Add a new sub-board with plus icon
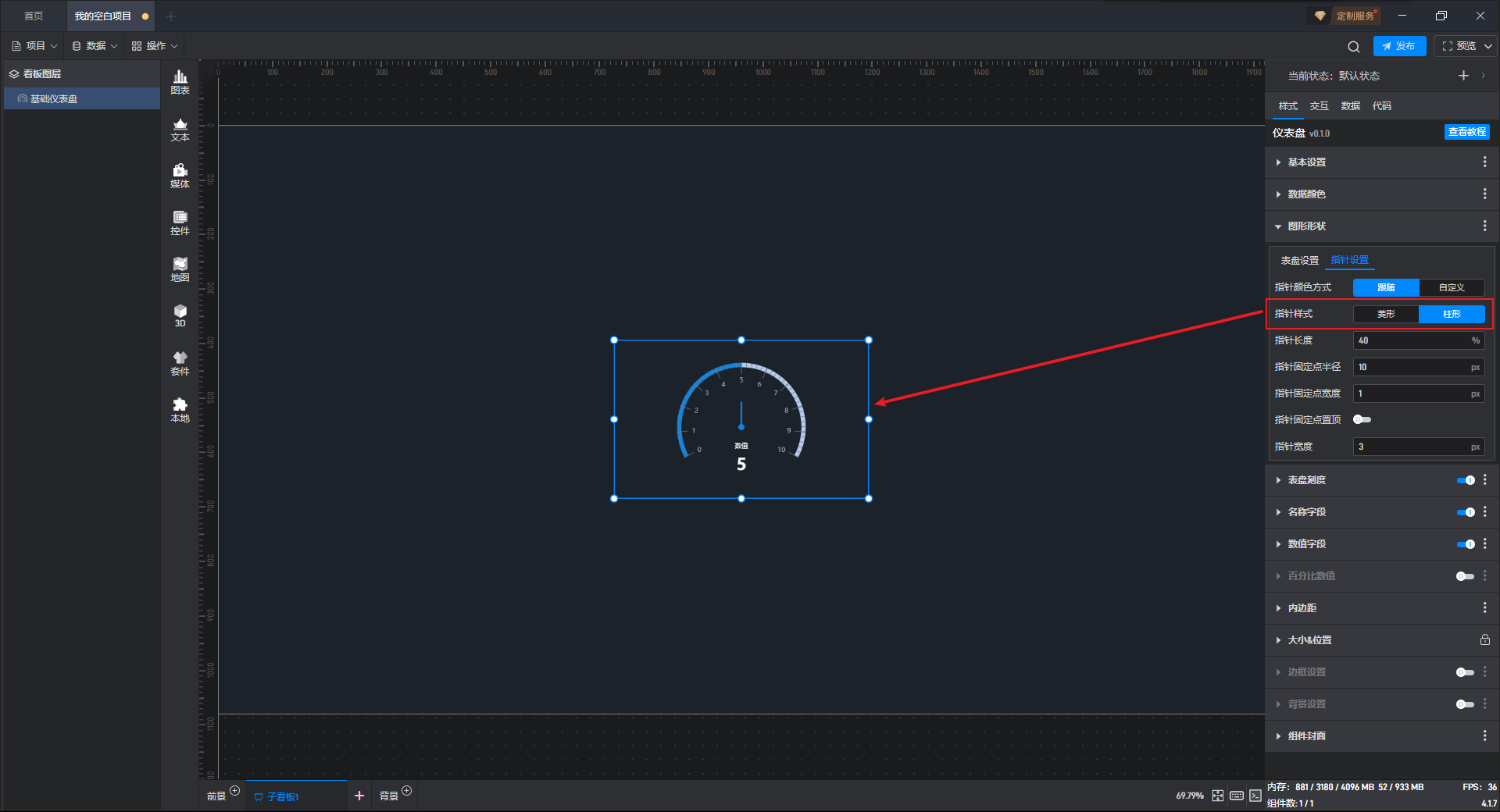This screenshot has width=1500, height=812. tap(359, 796)
